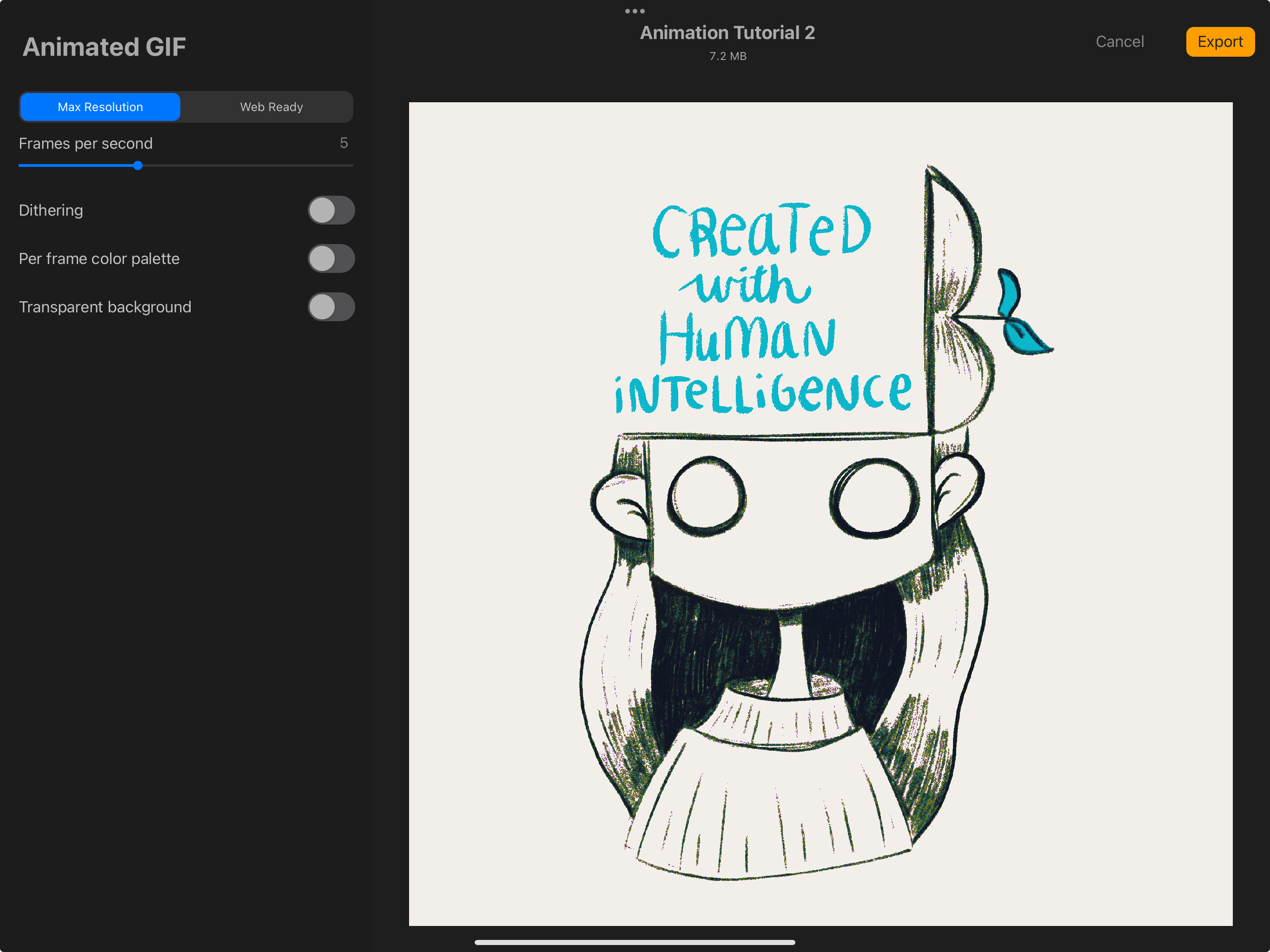Click the horizontal scrollbar below the preview
Image resolution: width=1270 pixels, height=952 pixels.
coord(635,942)
